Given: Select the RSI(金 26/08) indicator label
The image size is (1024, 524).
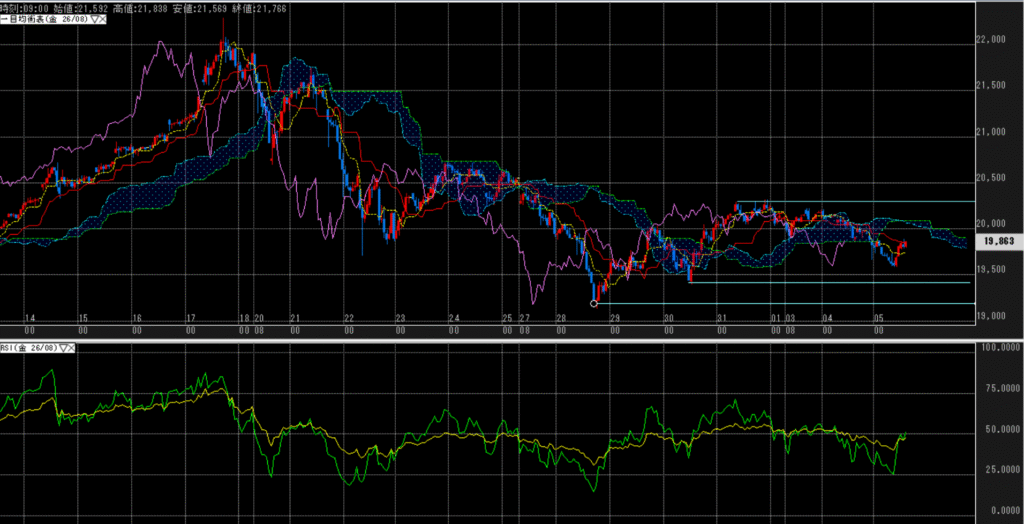Looking at the screenshot, I should click(x=30, y=348).
